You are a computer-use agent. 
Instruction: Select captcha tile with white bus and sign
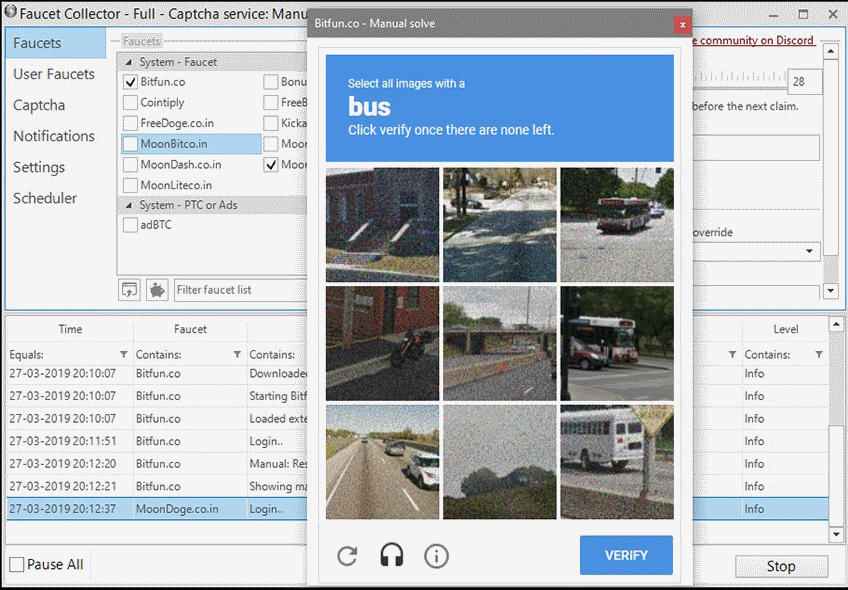point(617,462)
